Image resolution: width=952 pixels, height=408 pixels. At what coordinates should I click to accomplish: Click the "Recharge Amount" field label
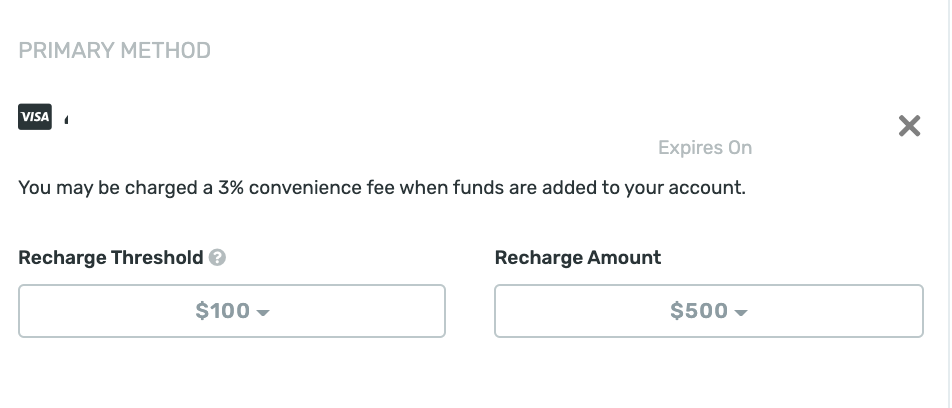click(578, 257)
